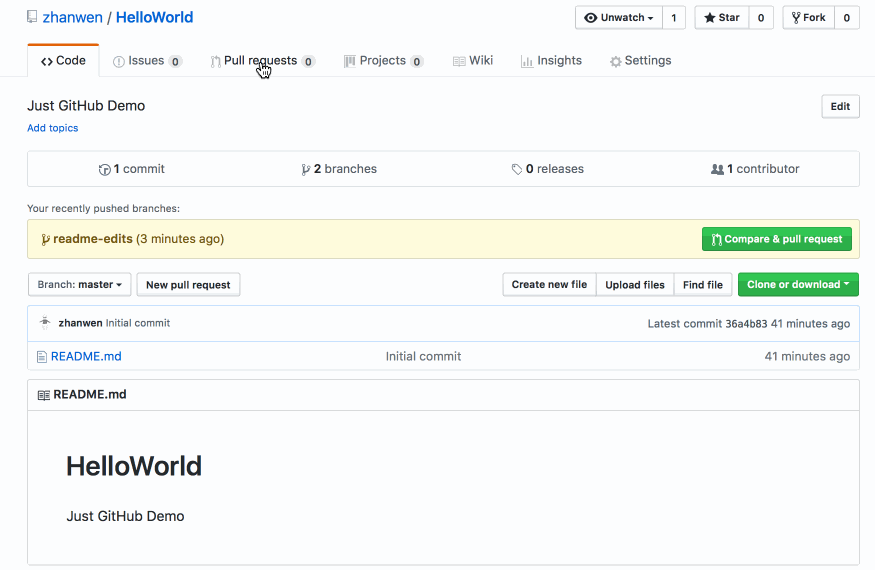Click the Issues count badge
Screen dimensions: 875x570
(x=175, y=61)
